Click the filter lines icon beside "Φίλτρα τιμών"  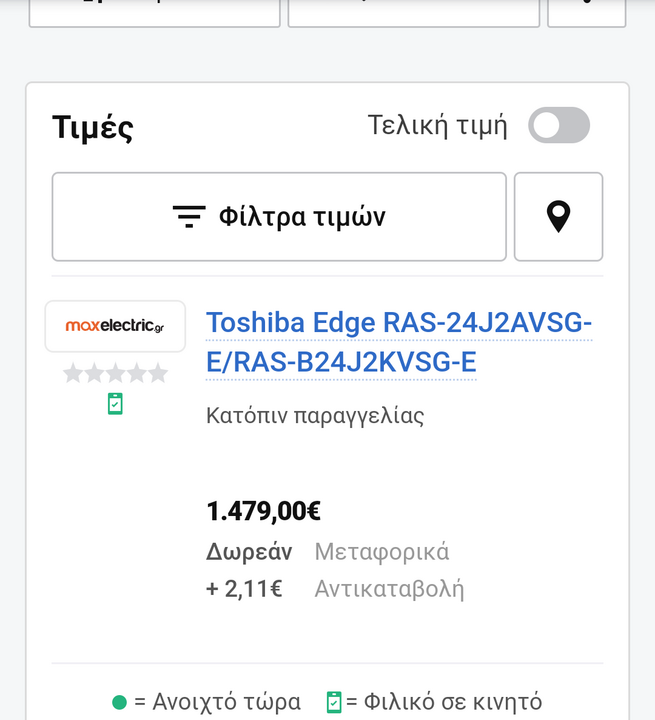pyautogui.click(x=188, y=217)
